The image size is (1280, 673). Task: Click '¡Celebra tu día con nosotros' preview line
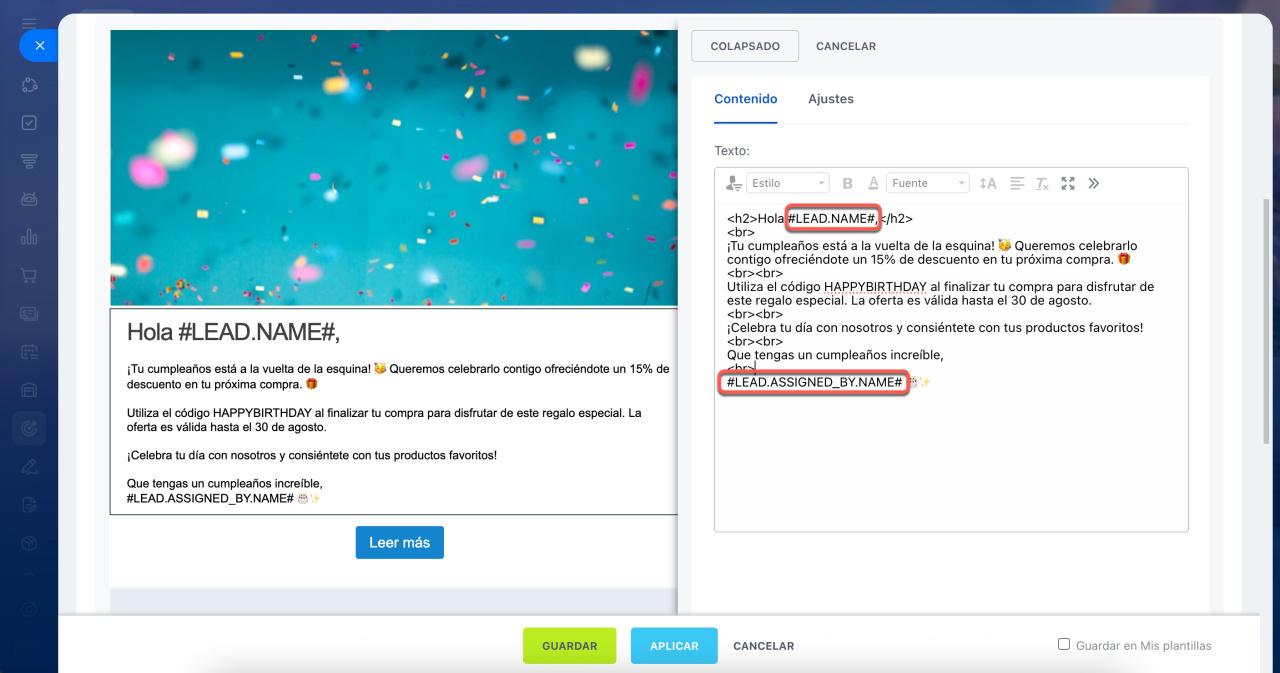[x=312, y=455]
